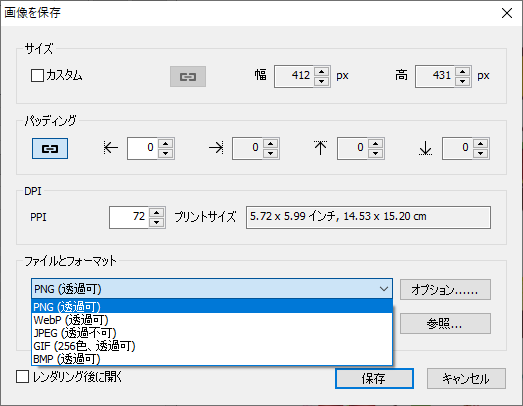The image size is (523, 406).
Task: Click the left padding arrow icon
Action: pyautogui.click(x=111, y=147)
